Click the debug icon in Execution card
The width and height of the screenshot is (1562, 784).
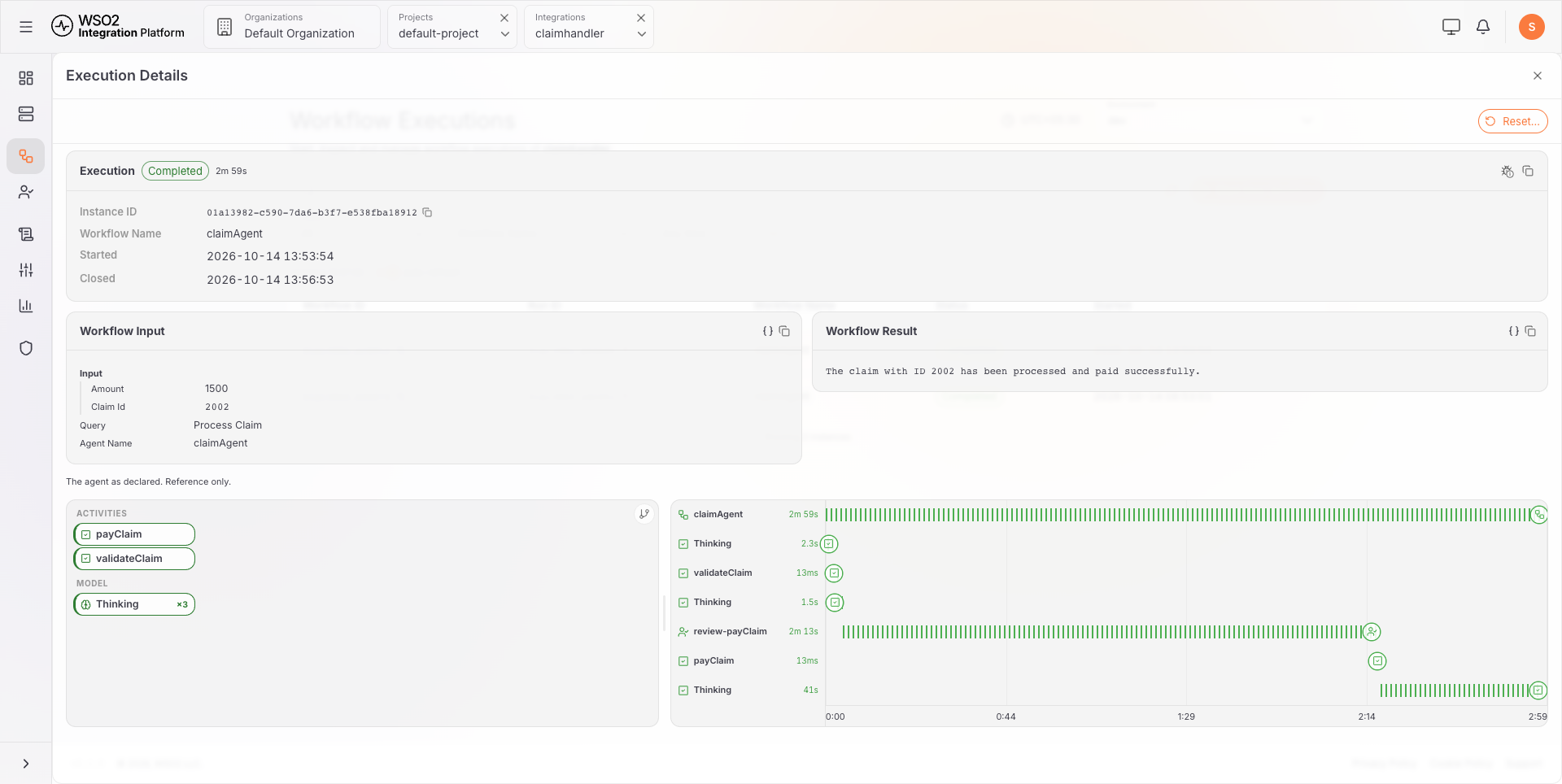point(1507,171)
